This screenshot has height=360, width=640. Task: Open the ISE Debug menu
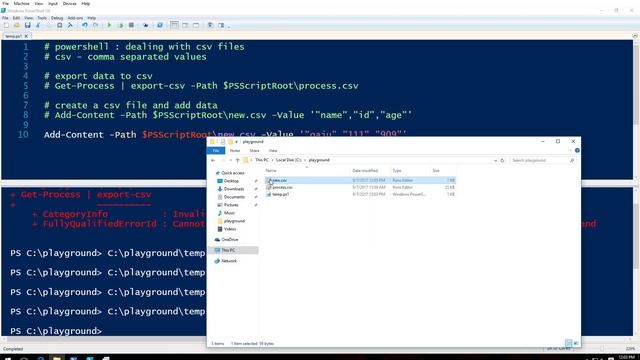(57, 18)
